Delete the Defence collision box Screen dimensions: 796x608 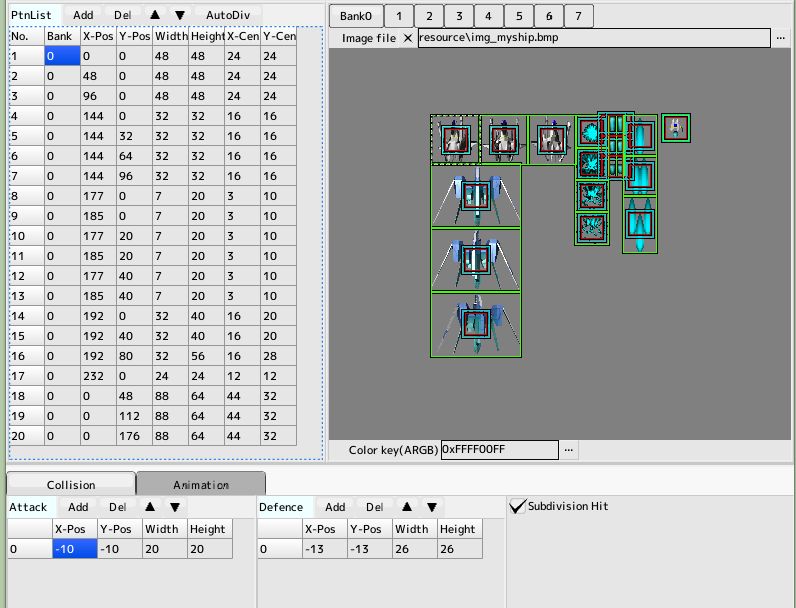tap(375, 507)
